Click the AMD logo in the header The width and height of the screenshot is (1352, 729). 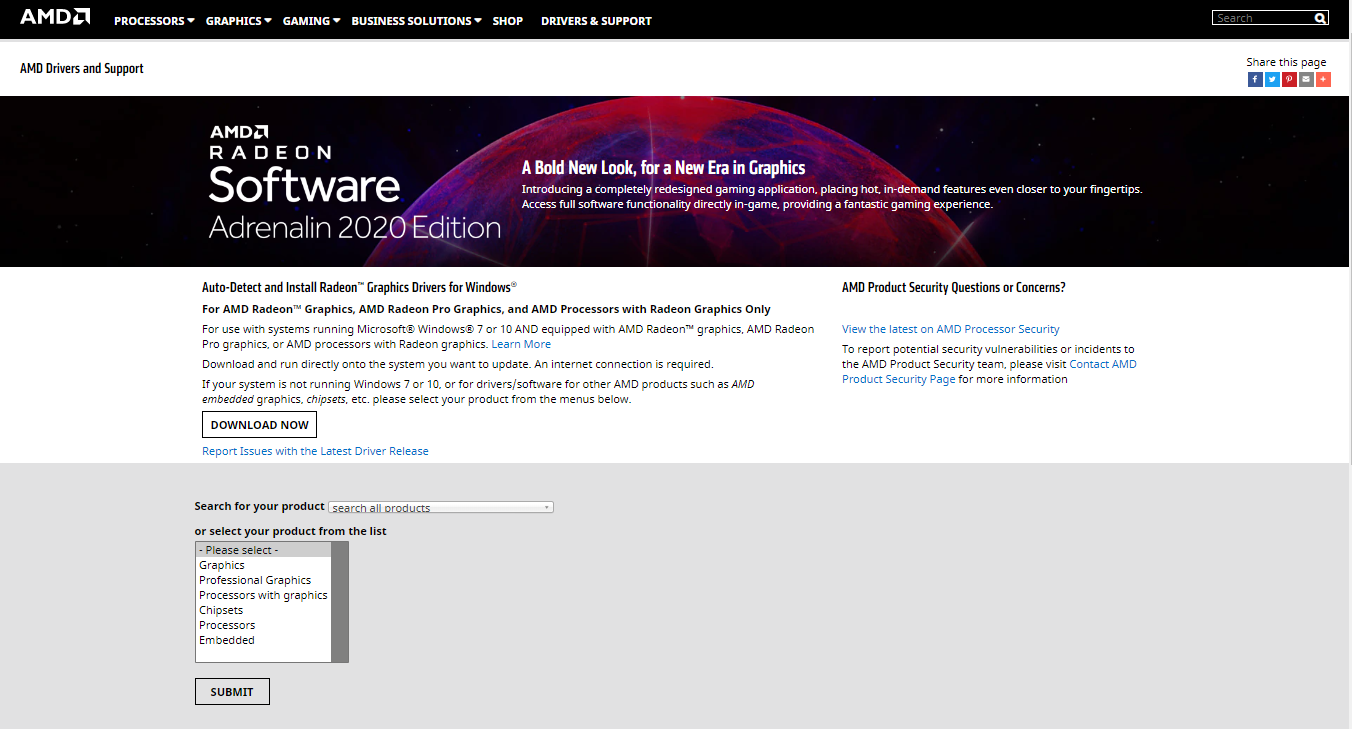point(55,17)
